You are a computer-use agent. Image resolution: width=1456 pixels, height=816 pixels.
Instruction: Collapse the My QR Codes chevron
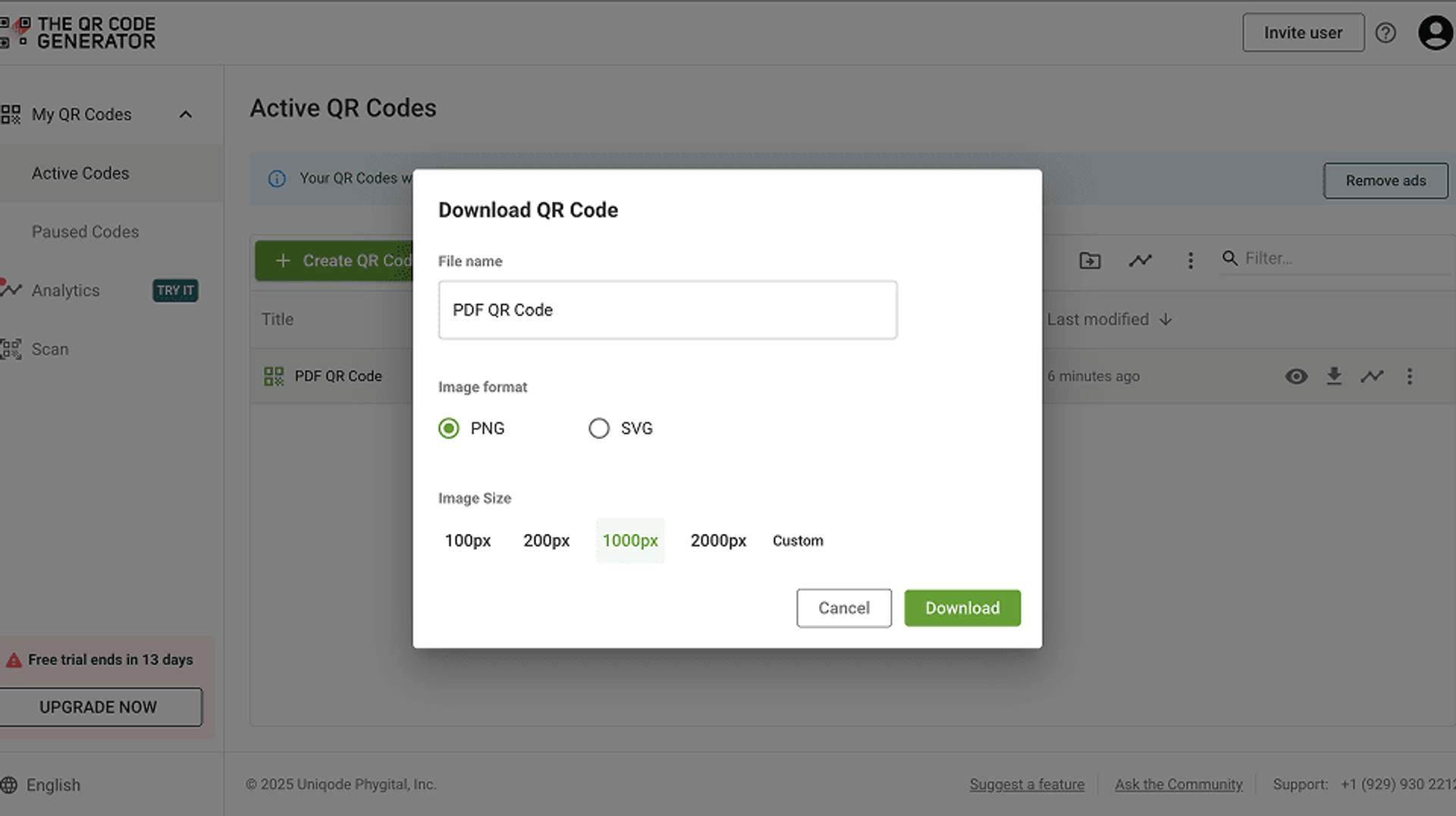coord(186,115)
